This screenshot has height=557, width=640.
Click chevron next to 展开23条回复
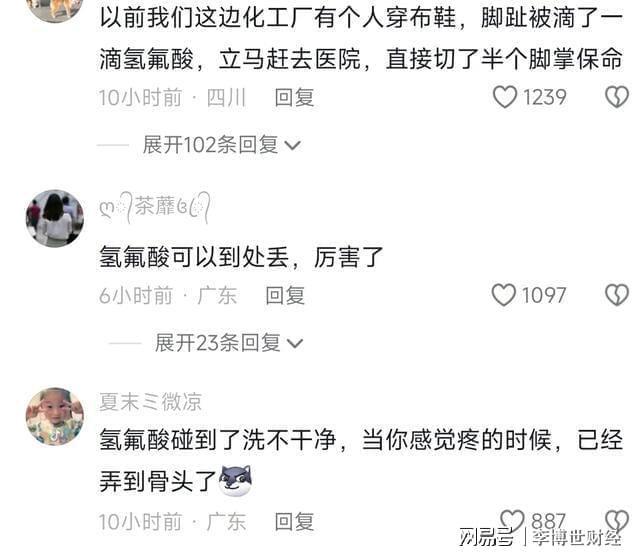[295, 344]
